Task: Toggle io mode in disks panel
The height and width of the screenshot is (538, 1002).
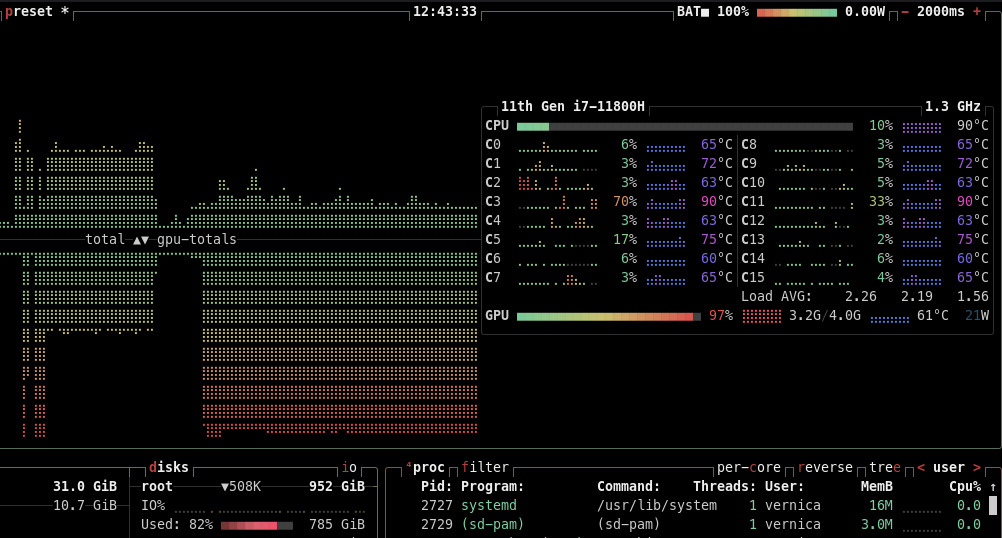Action: [349, 468]
